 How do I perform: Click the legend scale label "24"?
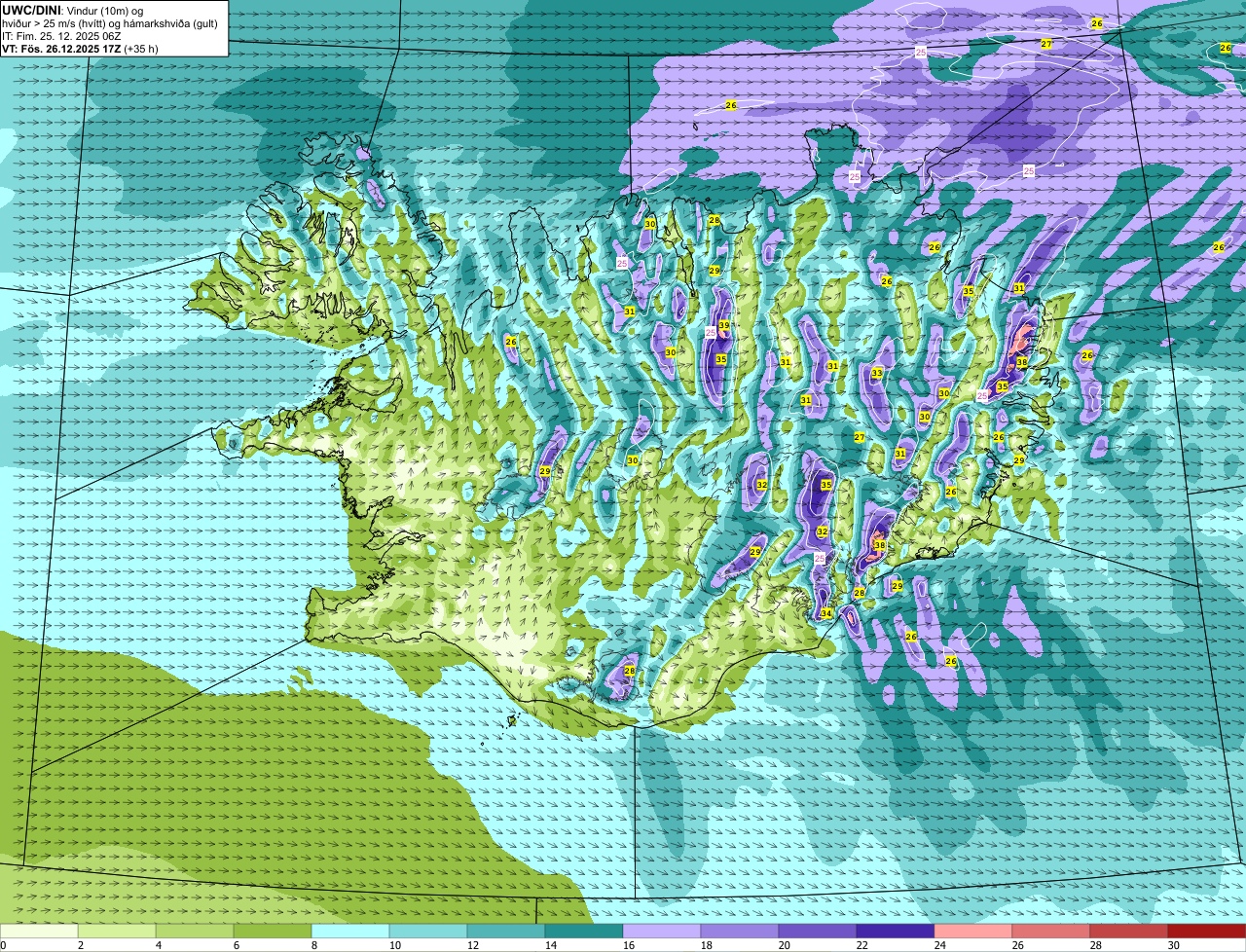tap(940, 945)
